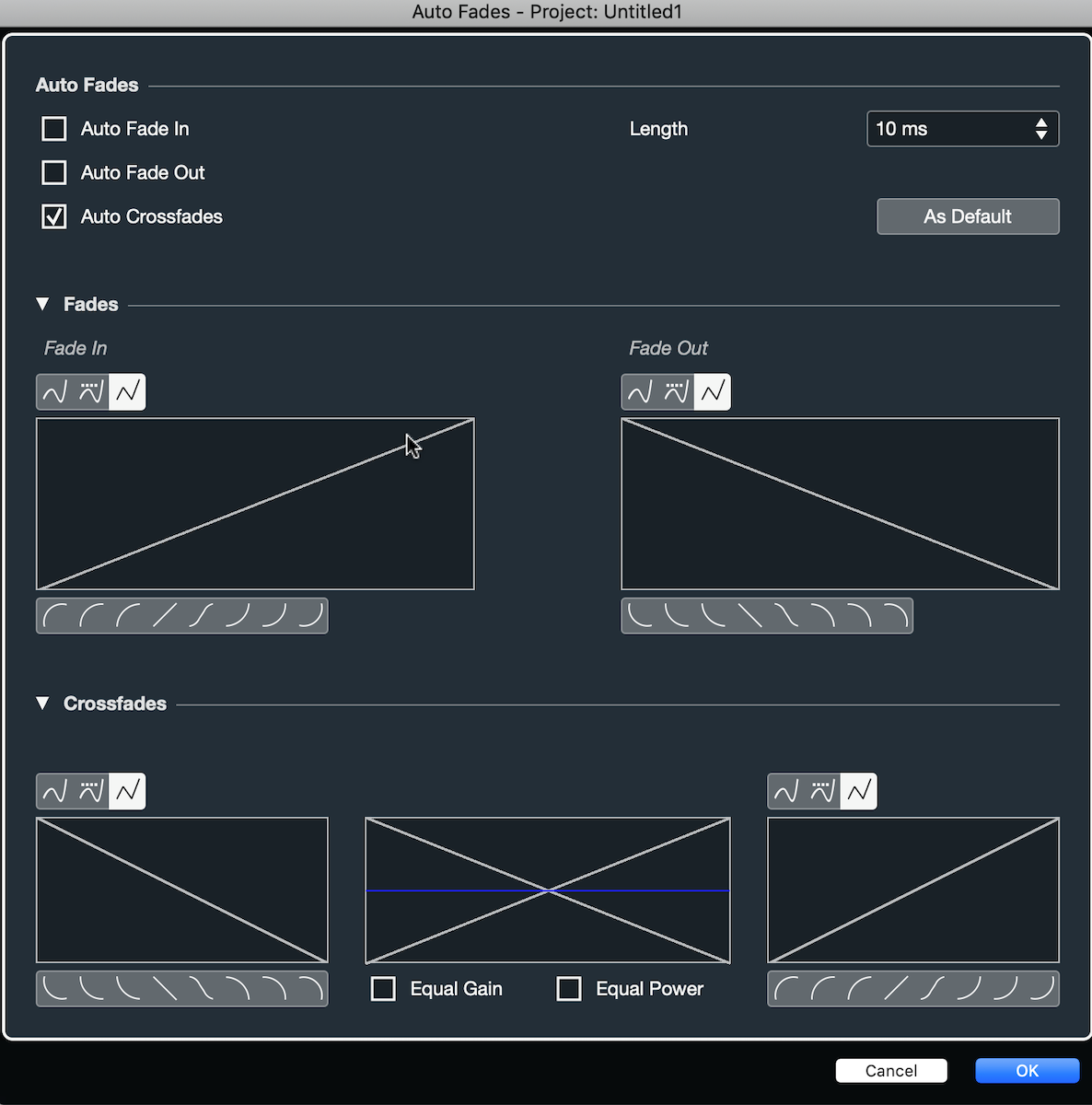Apply last curve preset under Fade Out graph
Screen dimensions: 1092x1105
(895, 616)
